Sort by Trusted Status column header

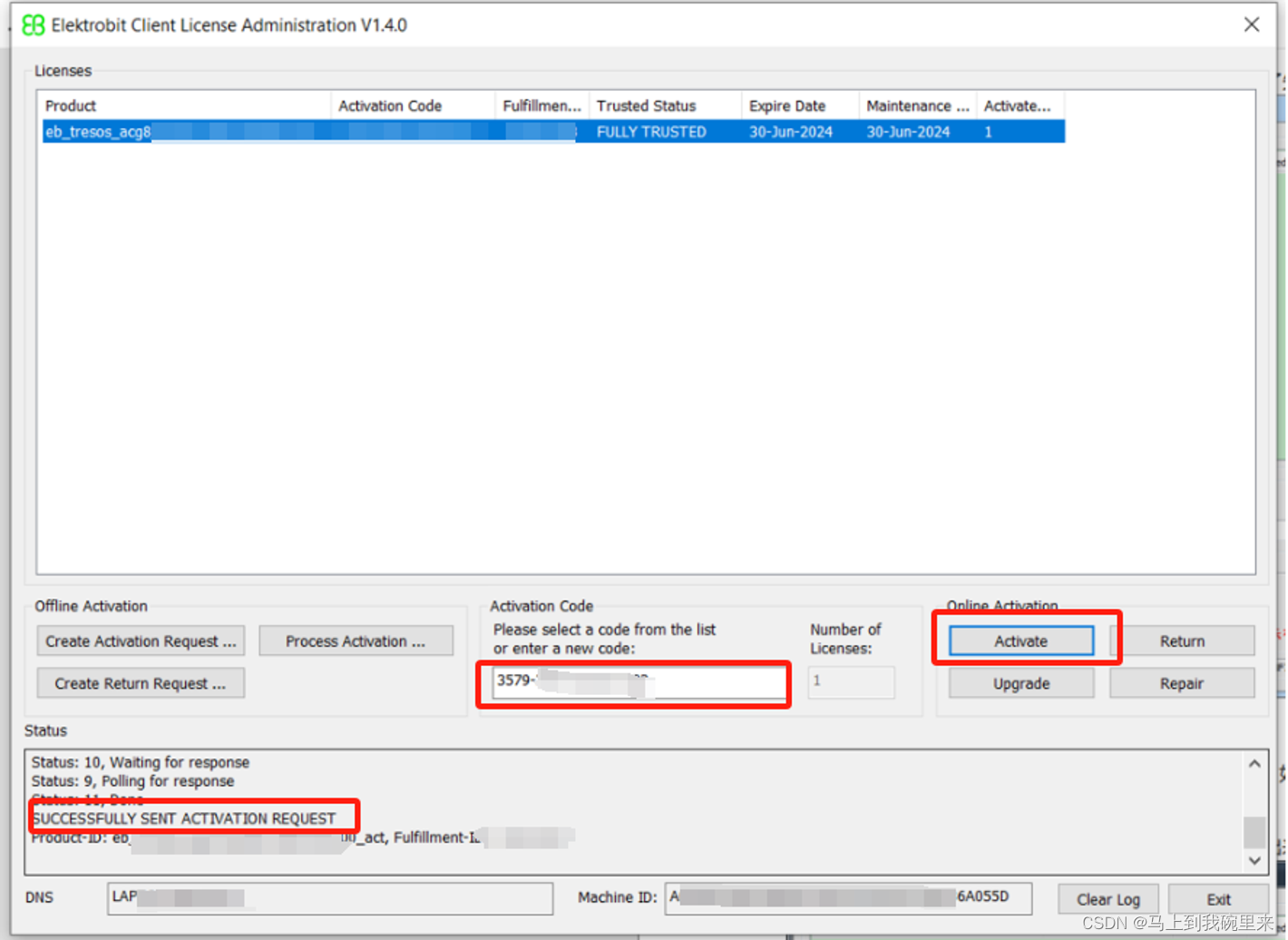(x=666, y=105)
